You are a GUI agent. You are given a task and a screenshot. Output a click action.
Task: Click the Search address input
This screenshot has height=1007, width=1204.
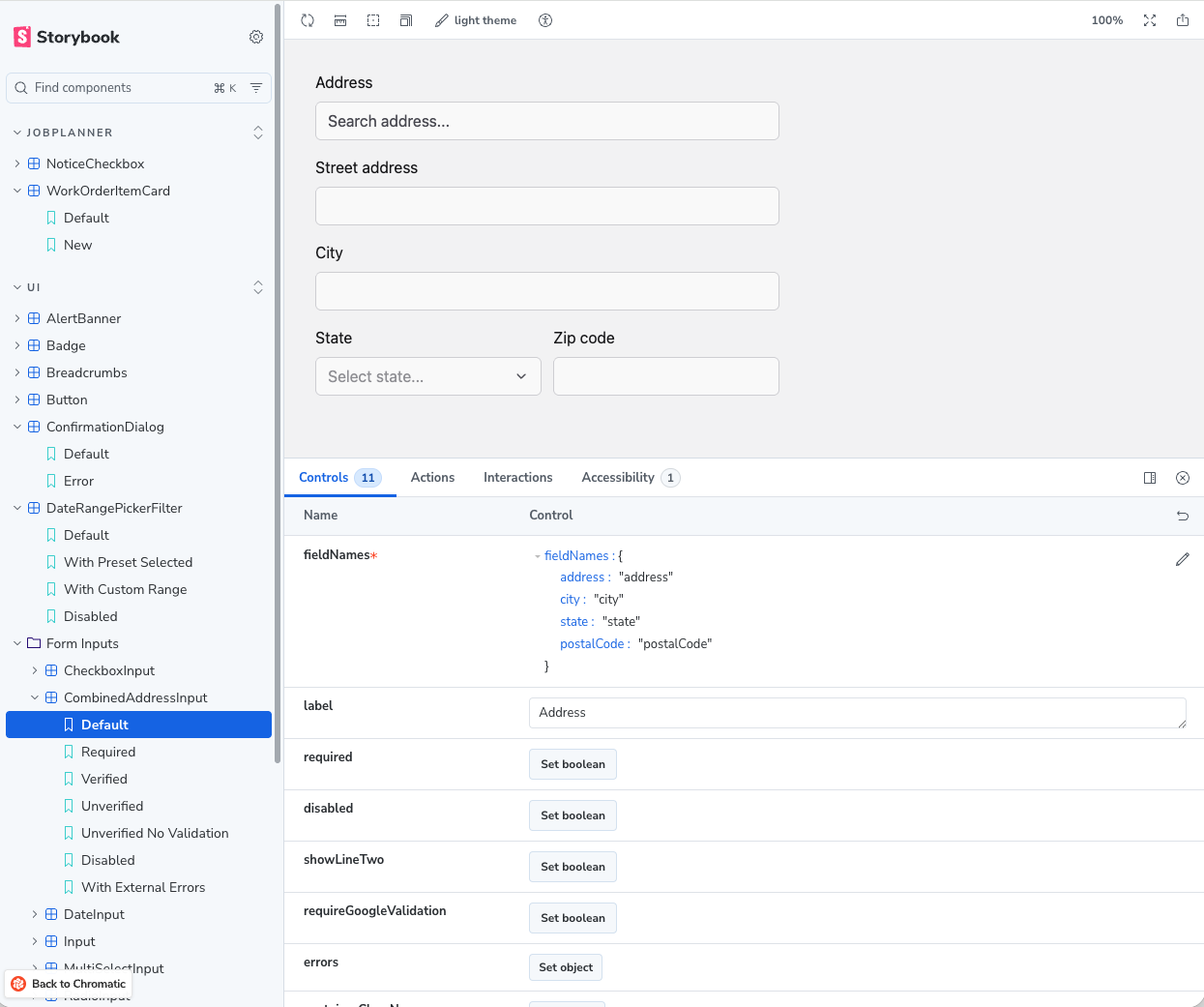(x=547, y=121)
